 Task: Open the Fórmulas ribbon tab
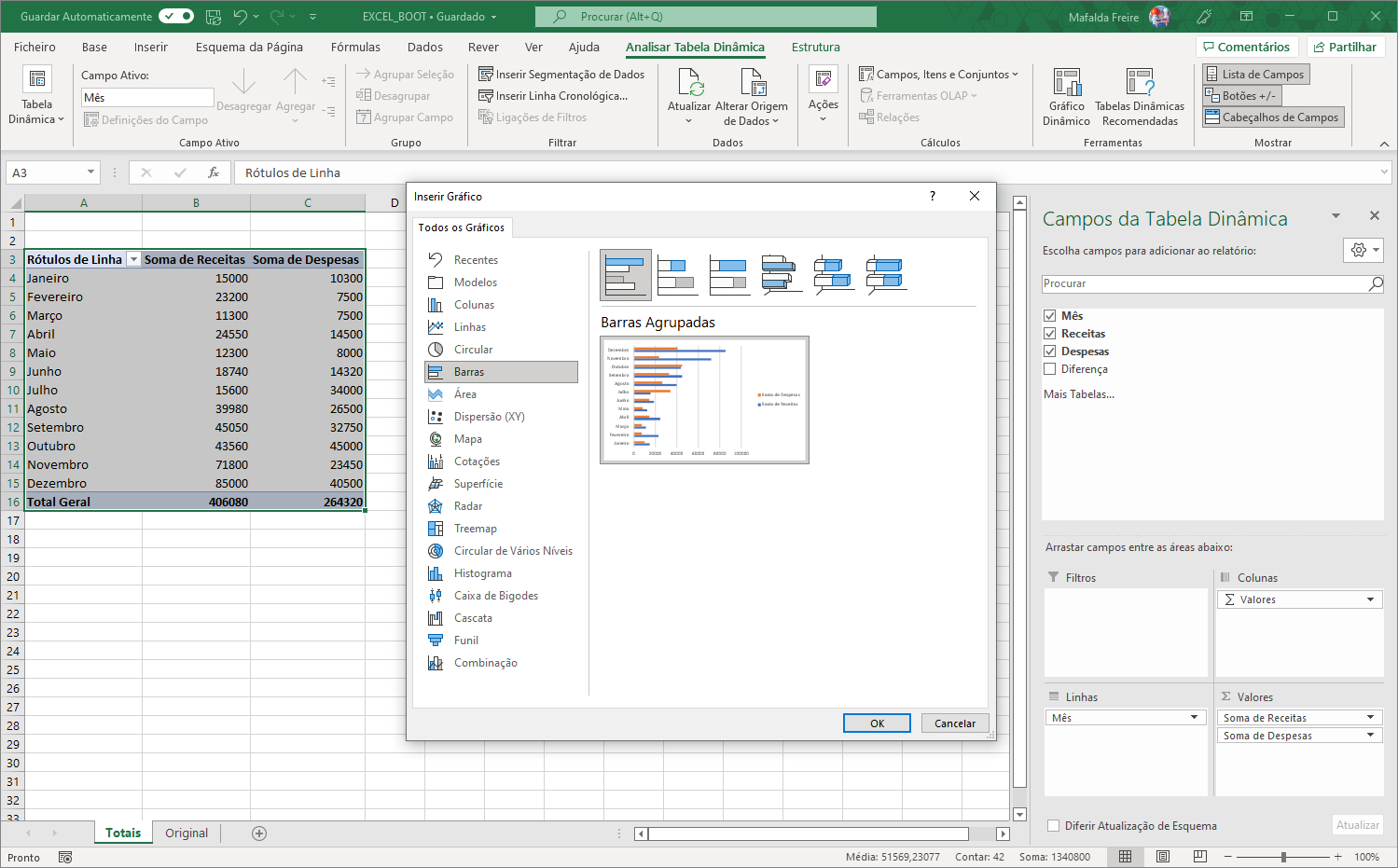[x=355, y=47]
